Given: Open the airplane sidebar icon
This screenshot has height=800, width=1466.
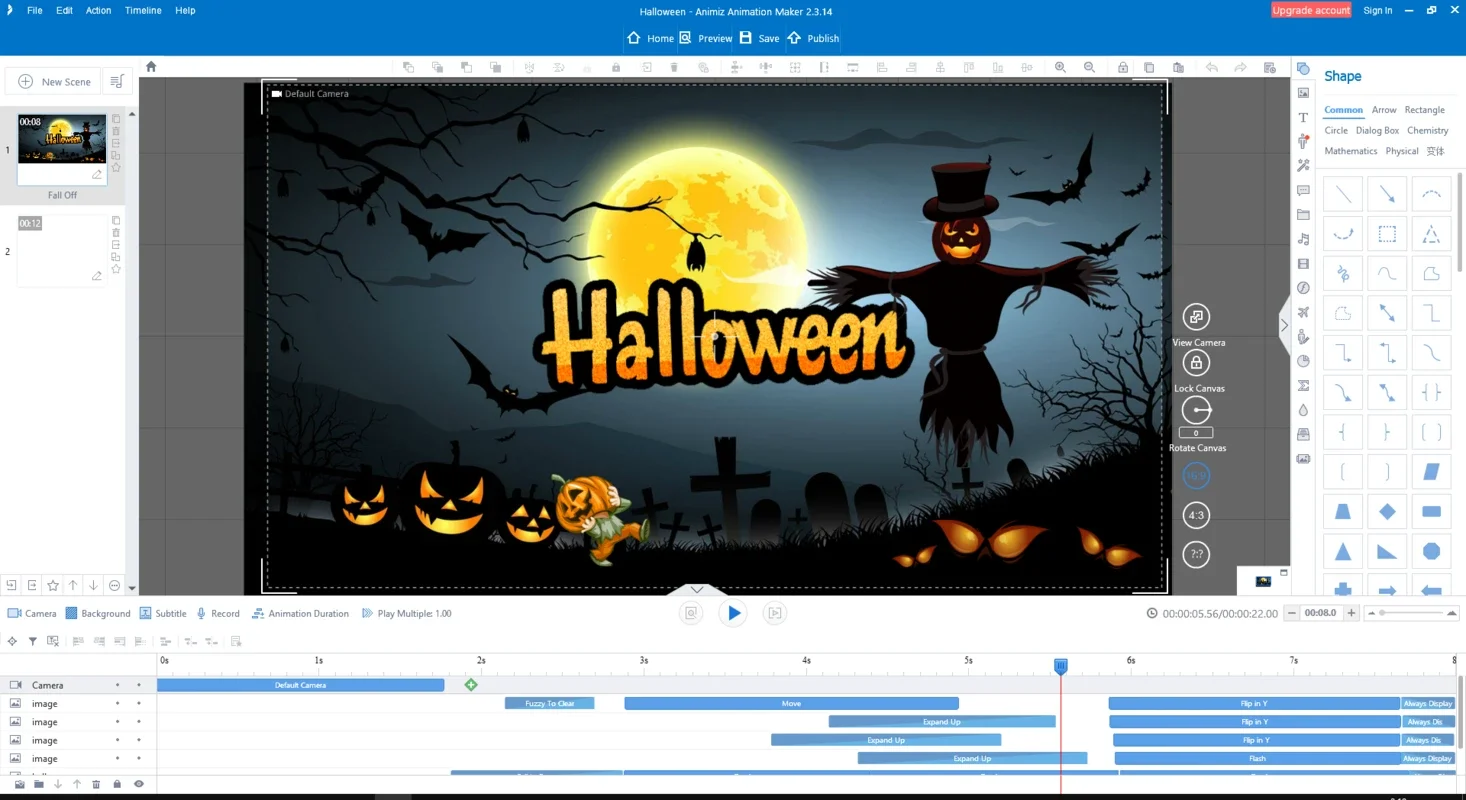Looking at the screenshot, I should [x=1303, y=312].
